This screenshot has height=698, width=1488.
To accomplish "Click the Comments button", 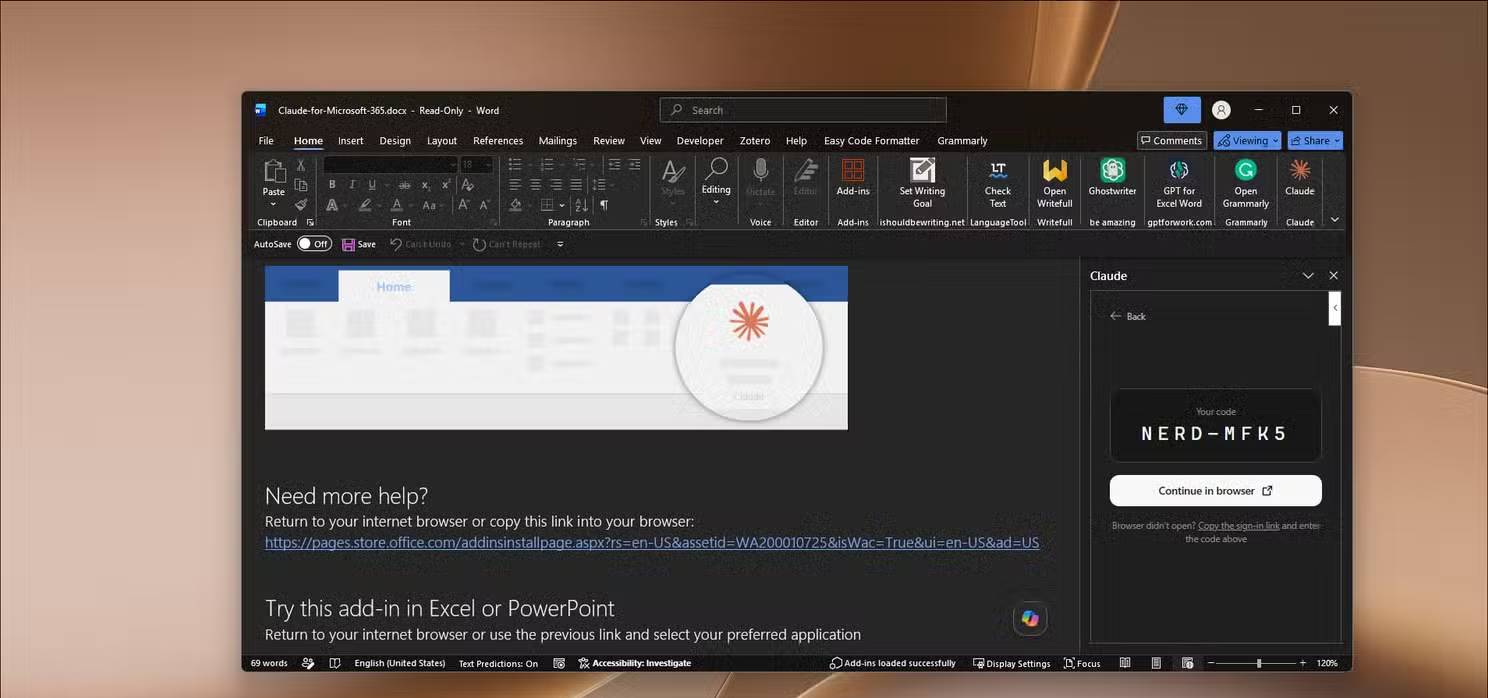I will point(1171,141).
